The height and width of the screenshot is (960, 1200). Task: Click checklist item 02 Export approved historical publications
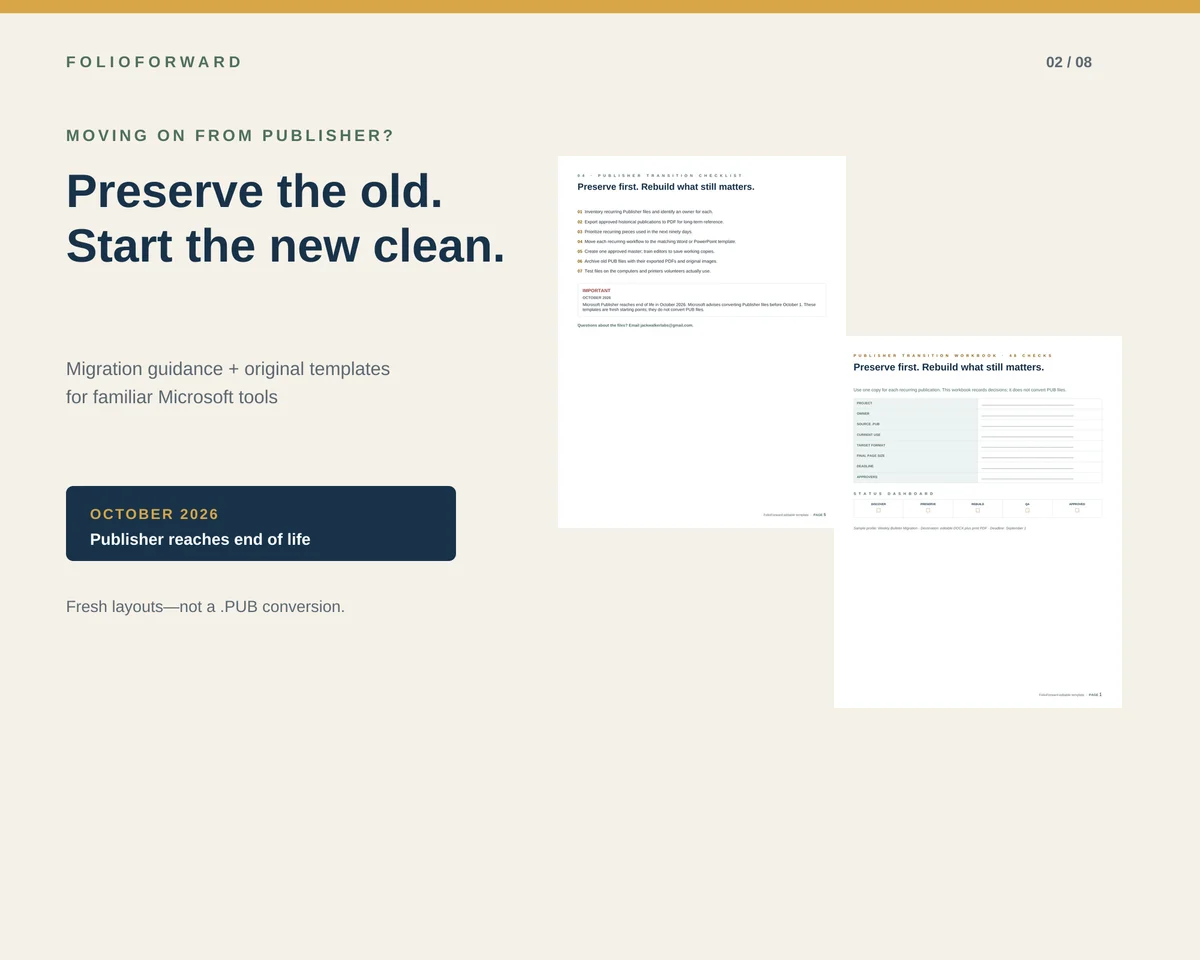pyautogui.click(x=650, y=222)
